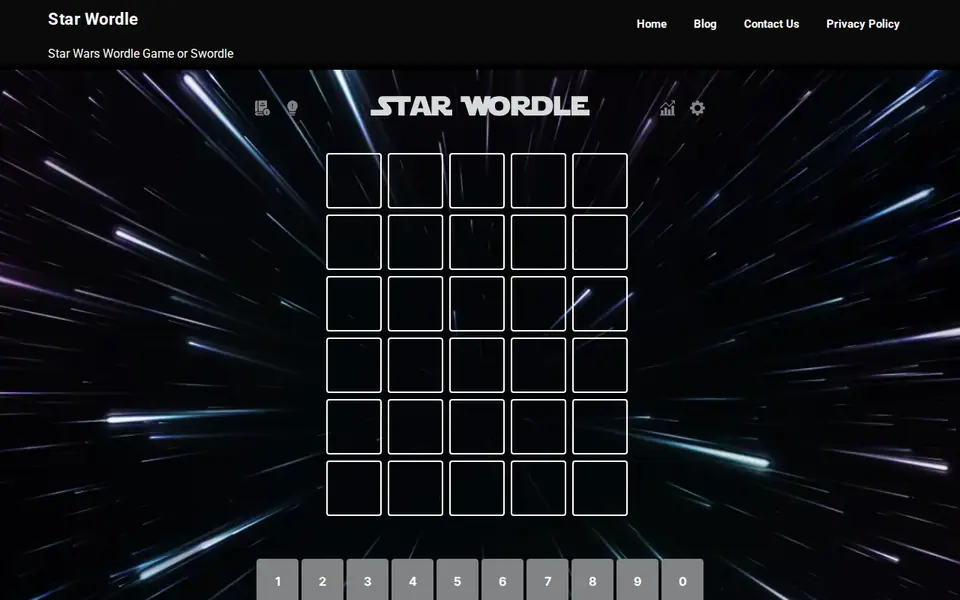Click the Star Wars Wordle Game tagline
The height and width of the screenshot is (600, 960).
coord(141,53)
